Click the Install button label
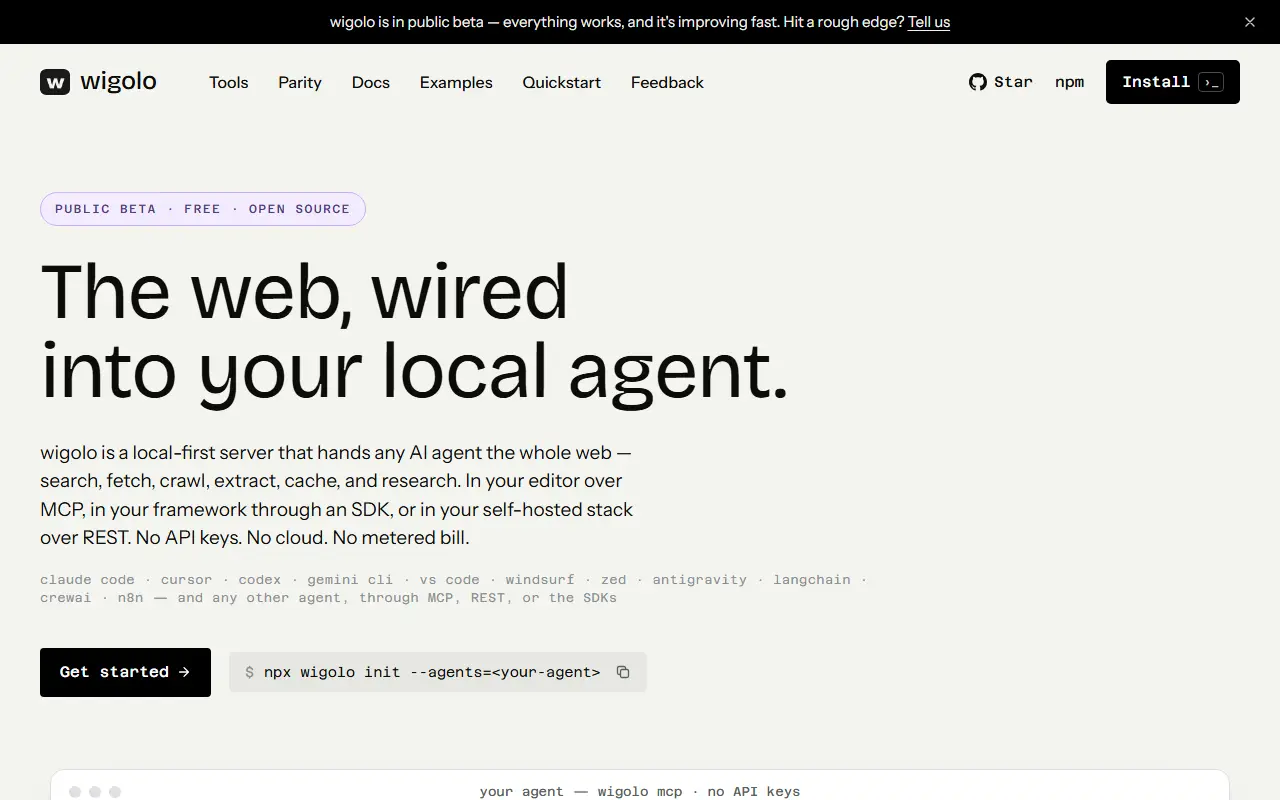Screen dimensions: 1280x800 1156,82
